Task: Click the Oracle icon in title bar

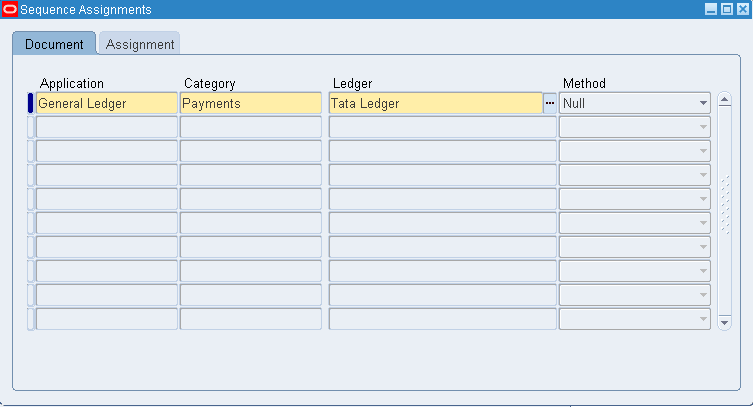Action: (10, 9)
